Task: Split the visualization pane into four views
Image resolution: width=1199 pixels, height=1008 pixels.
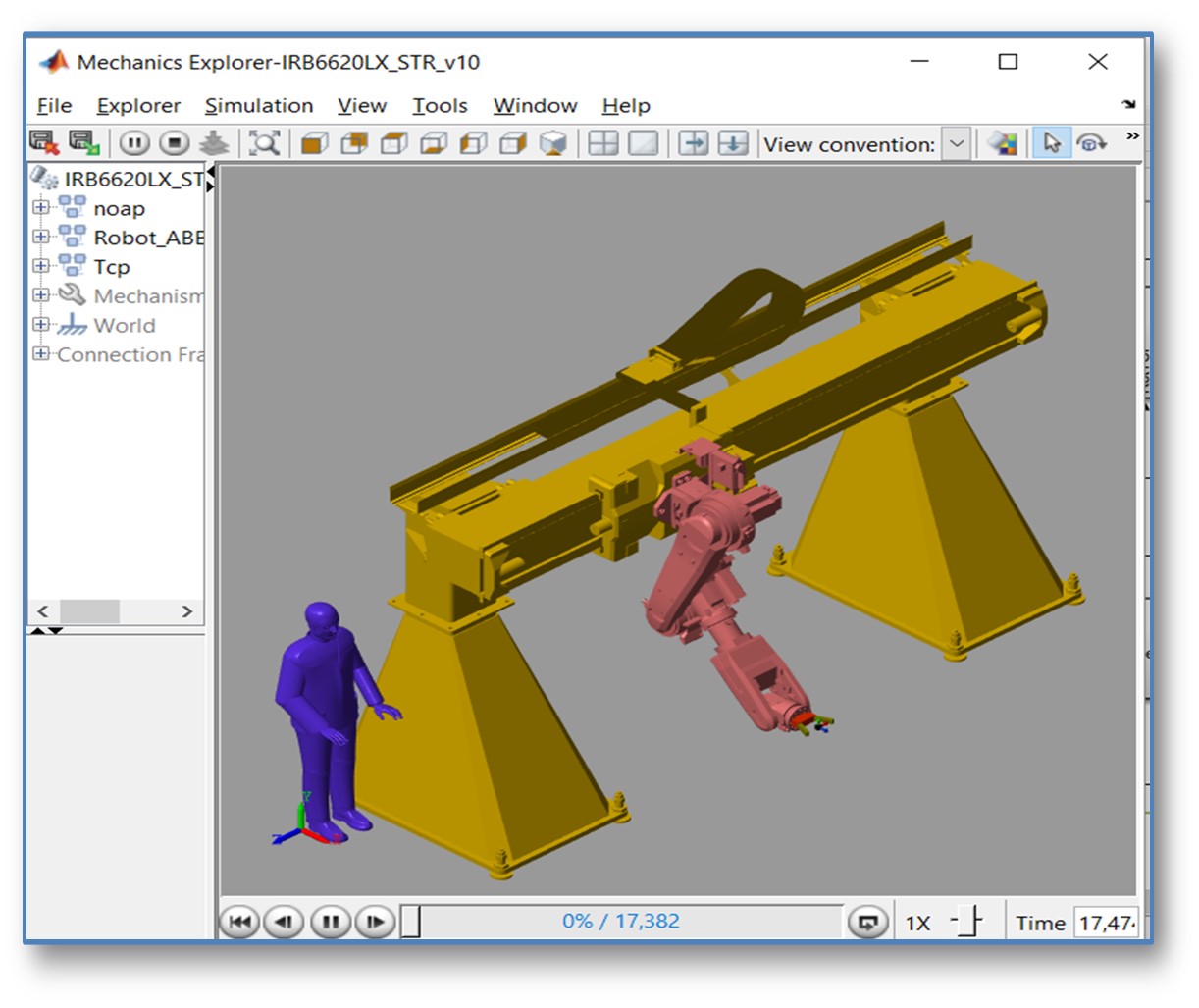Action: point(603,143)
